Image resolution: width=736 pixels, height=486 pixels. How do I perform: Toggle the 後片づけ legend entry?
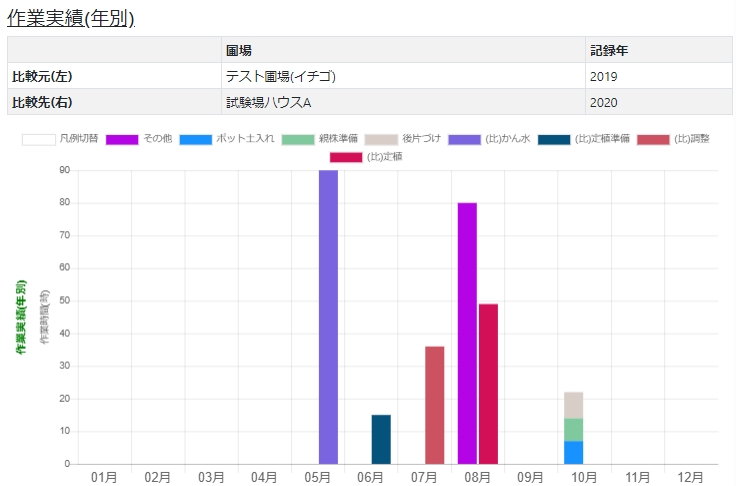tap(381, 139)
